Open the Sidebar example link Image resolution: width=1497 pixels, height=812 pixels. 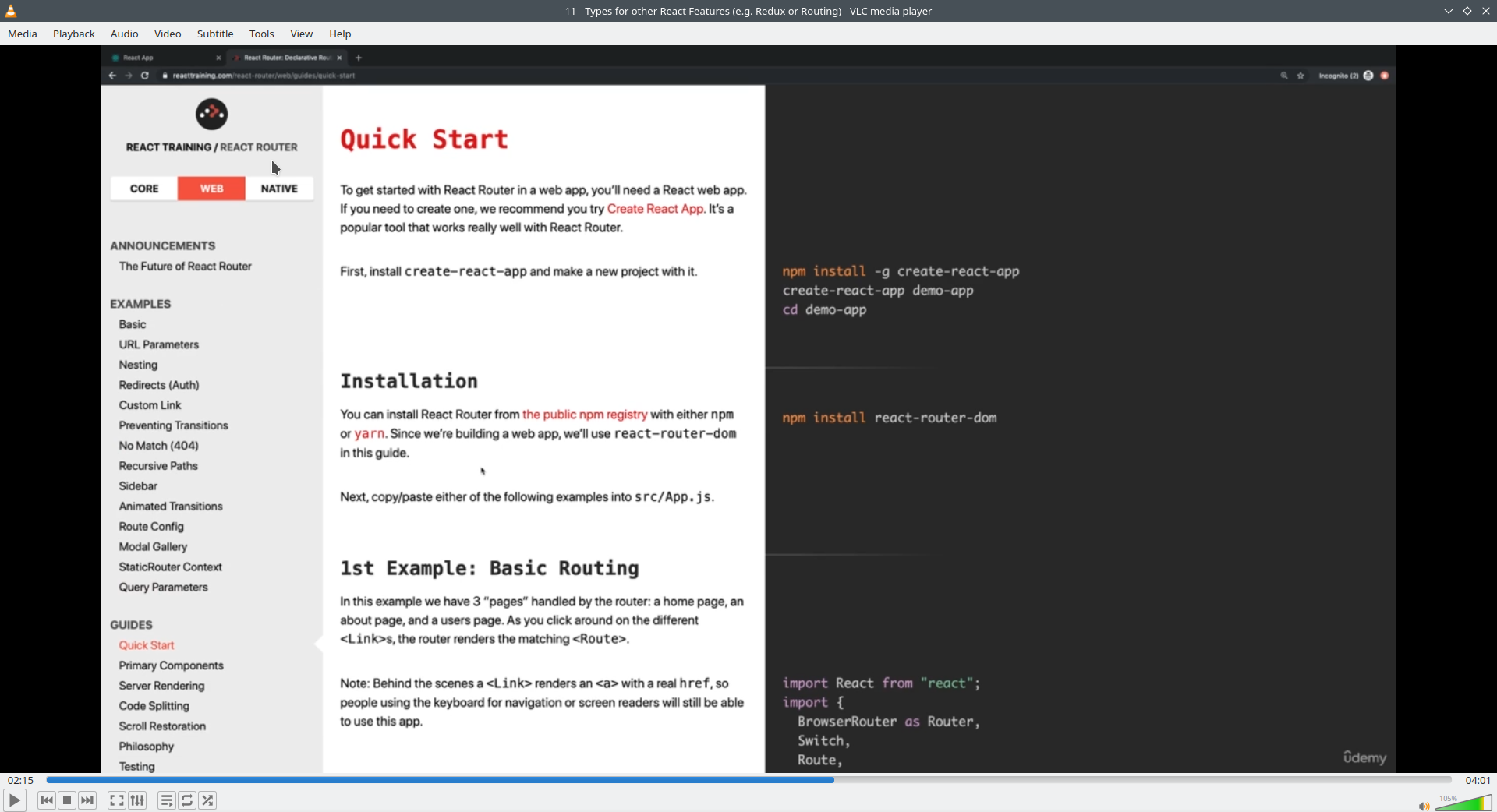pyautogui.click(x=138, y=486)
